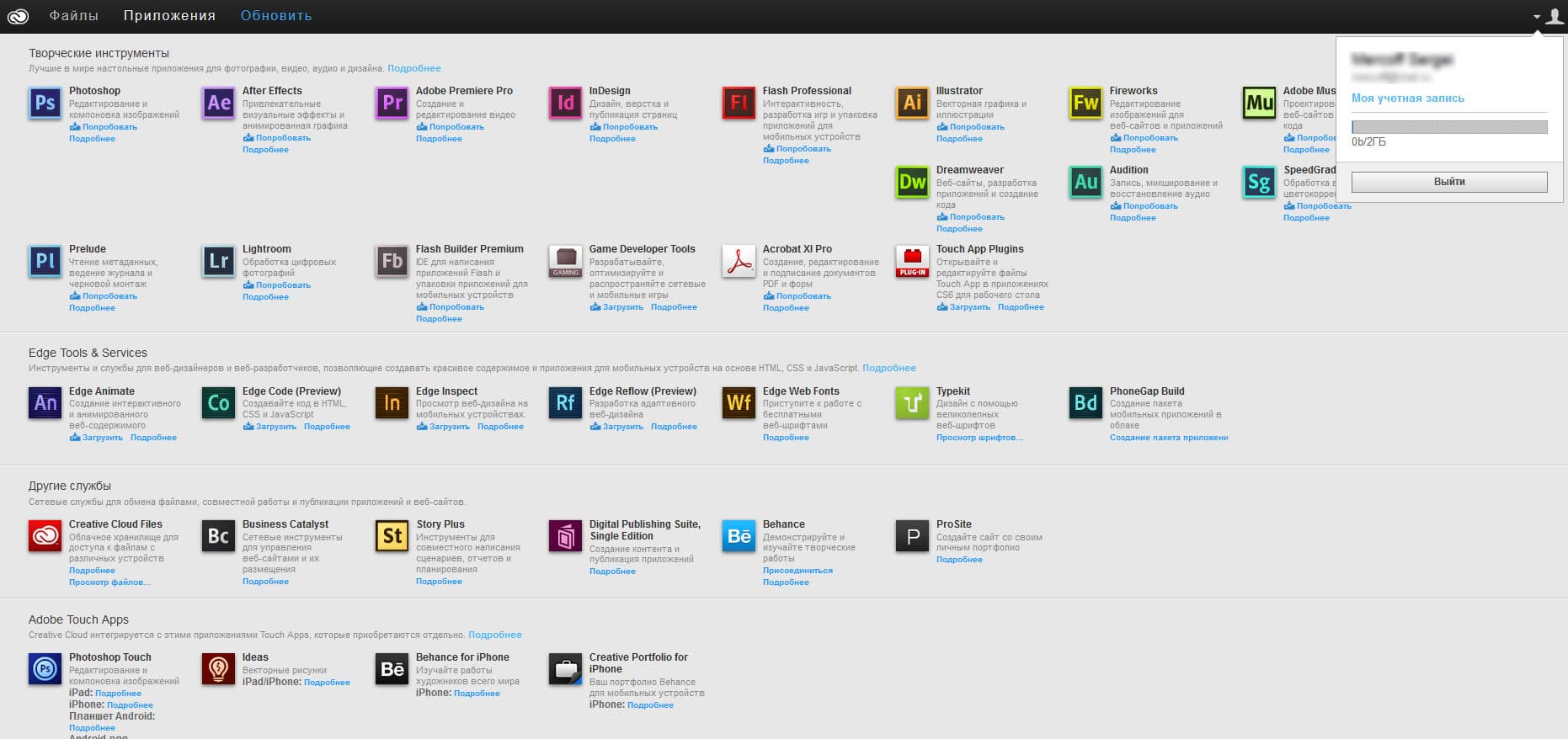Click the Dreamweaver title text
1568x739 pixels.
tap(970, 170)
